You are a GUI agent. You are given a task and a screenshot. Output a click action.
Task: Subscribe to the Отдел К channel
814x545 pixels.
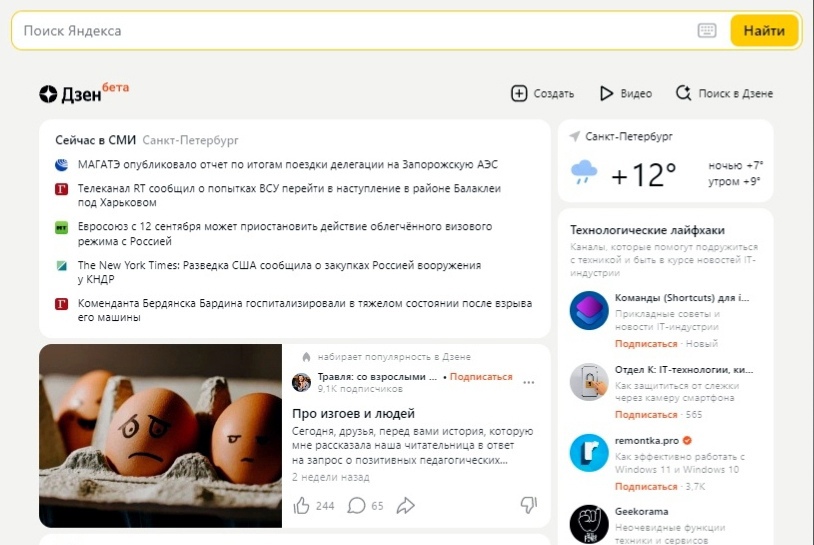[646, 414]
